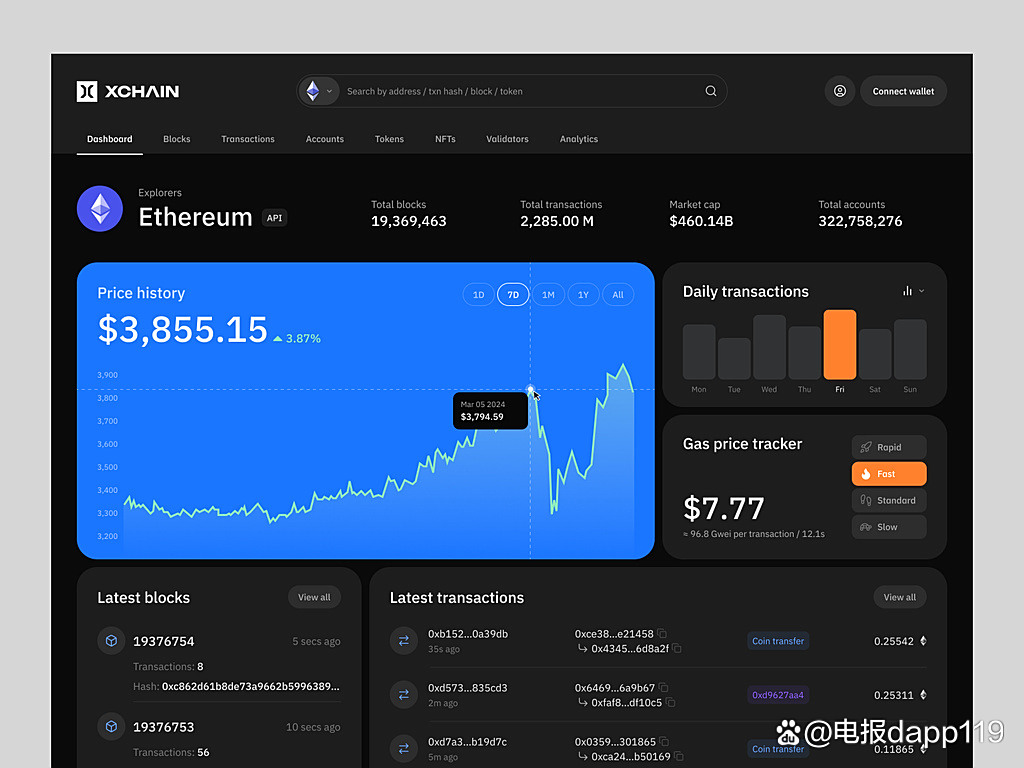Click the XCHAIN logo
This screenshot has height=768, width=1024.
(128, 91)
